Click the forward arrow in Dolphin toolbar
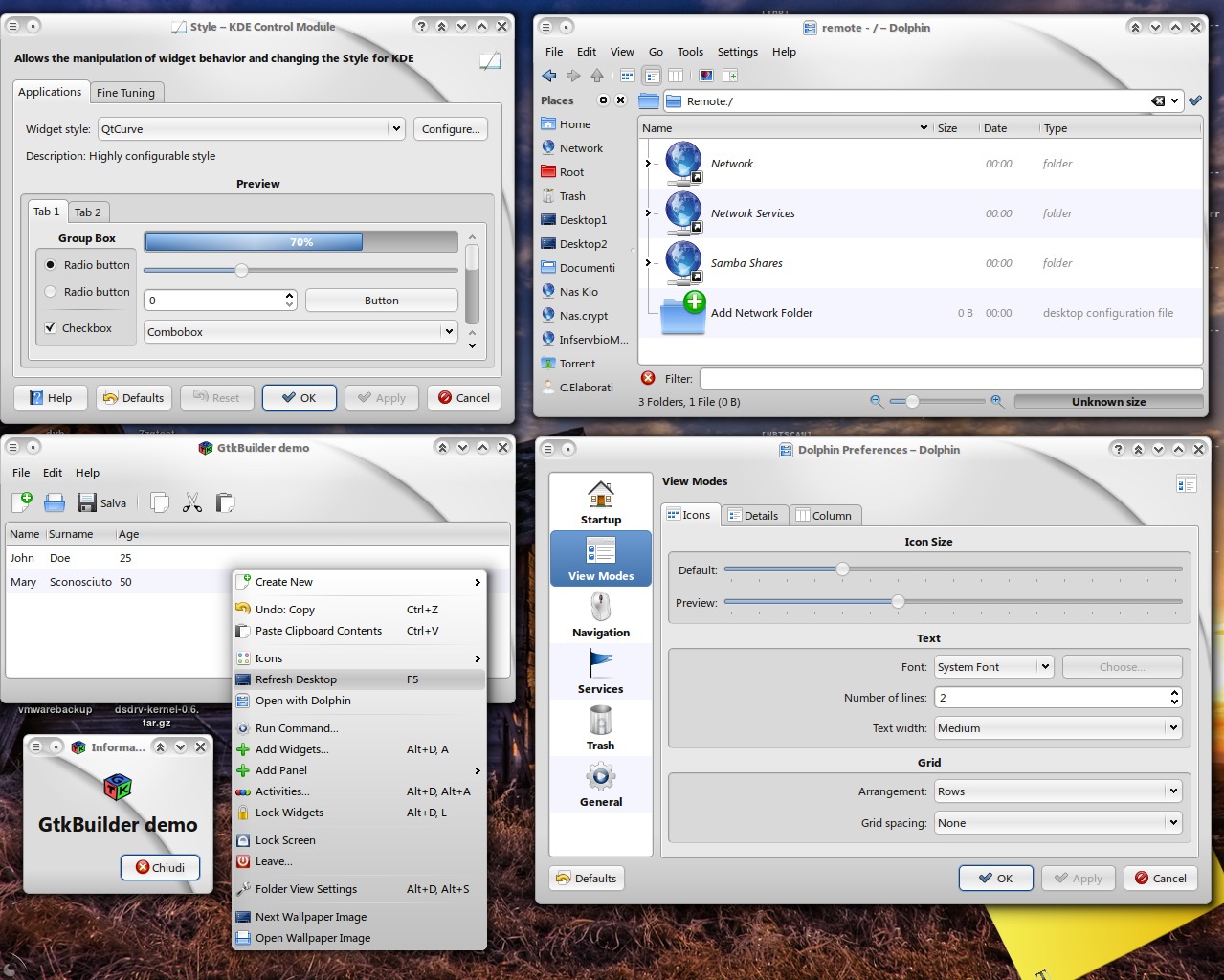The width and height of the screenshot is (1224, 980). (x=573, y=76)
